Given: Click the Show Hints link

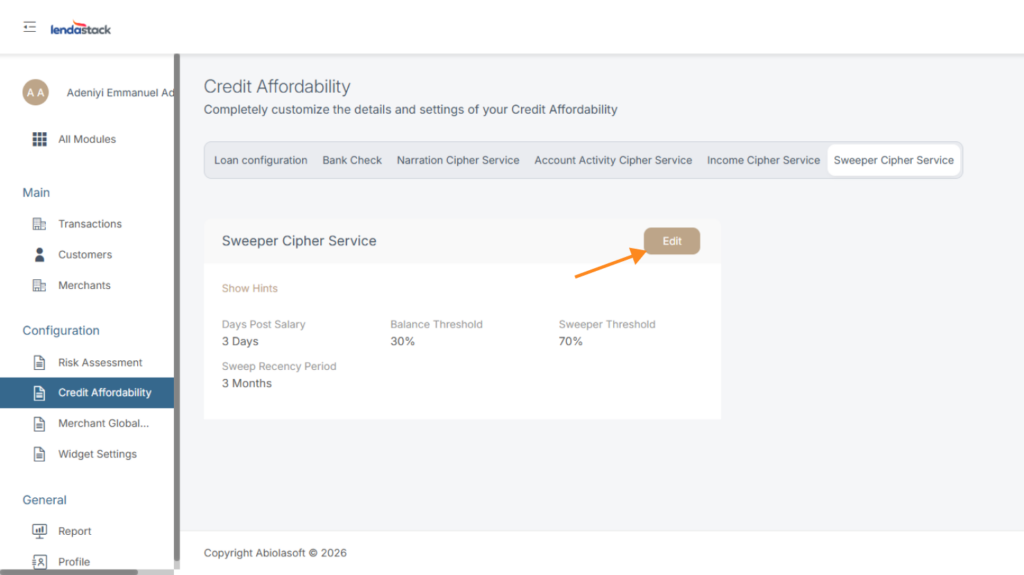Looking at the screenshot, I should 250,288.
